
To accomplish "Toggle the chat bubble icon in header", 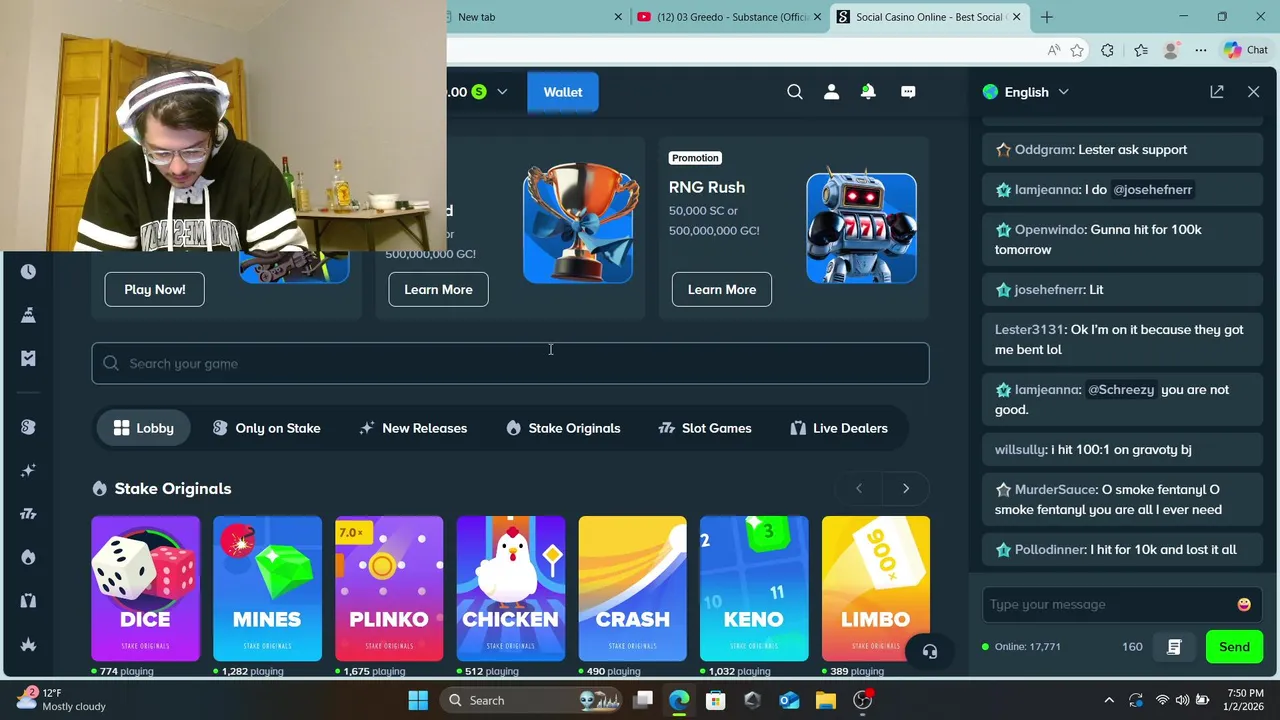I will (x=908, y=92).
